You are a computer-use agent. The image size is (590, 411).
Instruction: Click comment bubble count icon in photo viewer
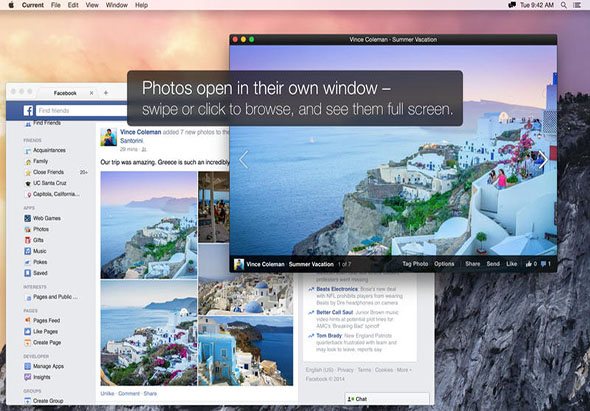544,264
